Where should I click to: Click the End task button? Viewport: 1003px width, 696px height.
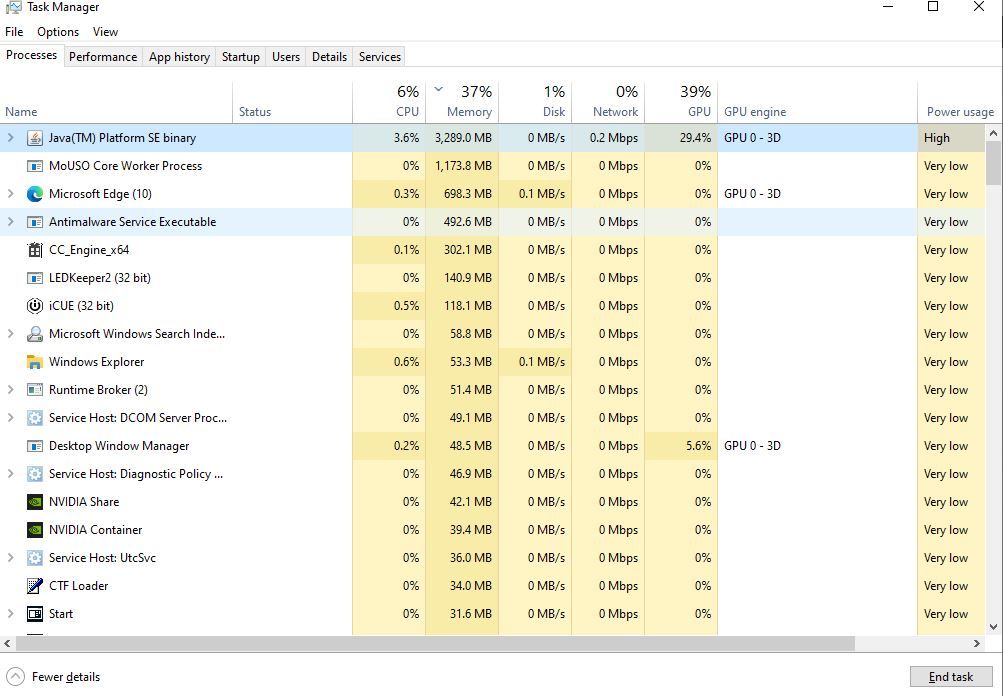[x=951, y=677]
